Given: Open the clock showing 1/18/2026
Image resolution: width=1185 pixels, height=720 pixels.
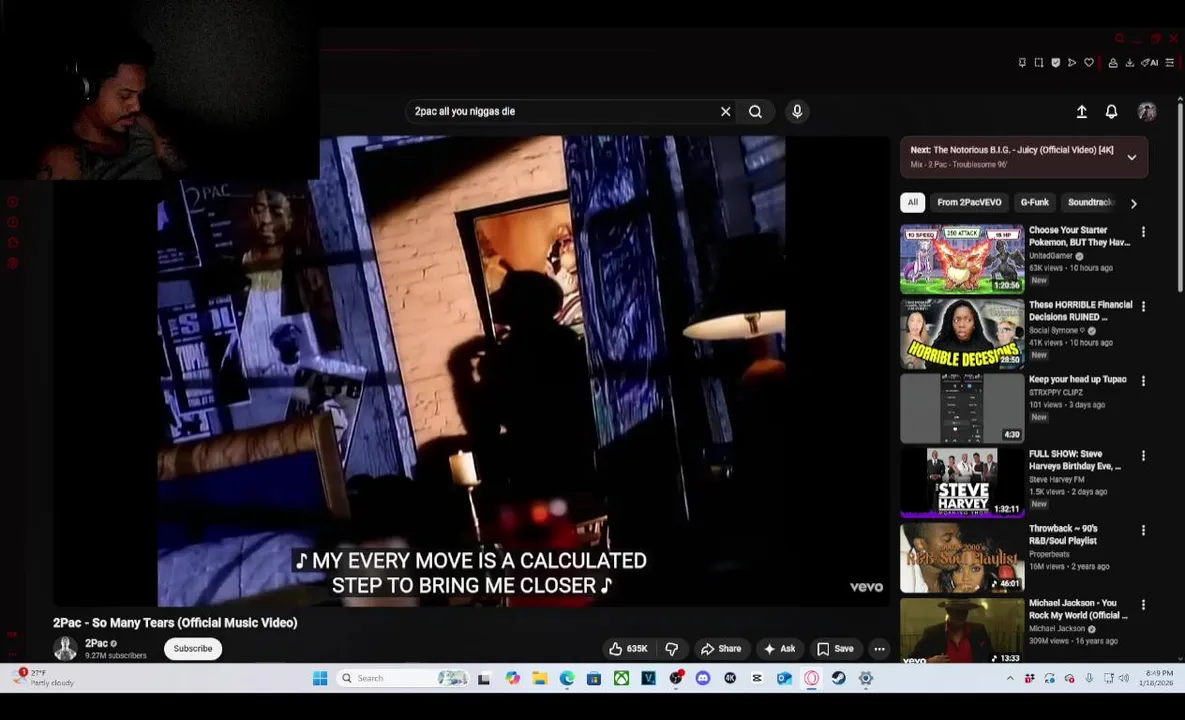Looking at the screenshot, I should tap(1157, 678).
